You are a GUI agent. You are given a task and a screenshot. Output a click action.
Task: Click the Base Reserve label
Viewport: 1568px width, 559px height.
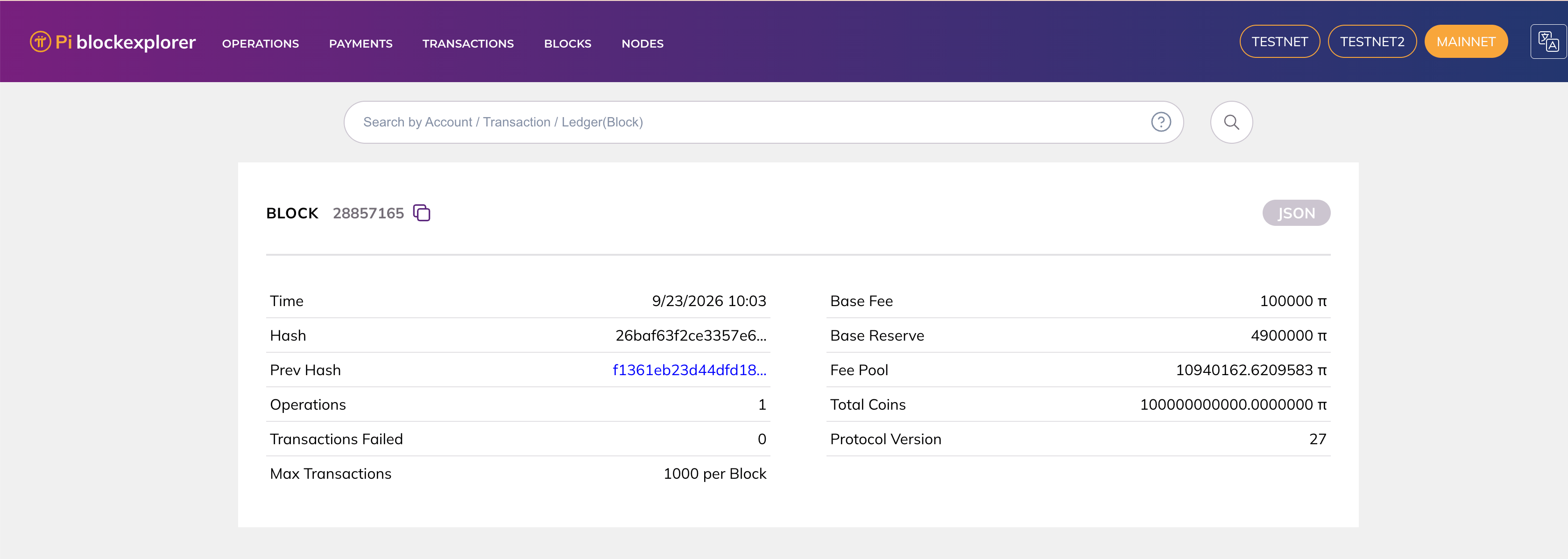(x=876, y=336)
